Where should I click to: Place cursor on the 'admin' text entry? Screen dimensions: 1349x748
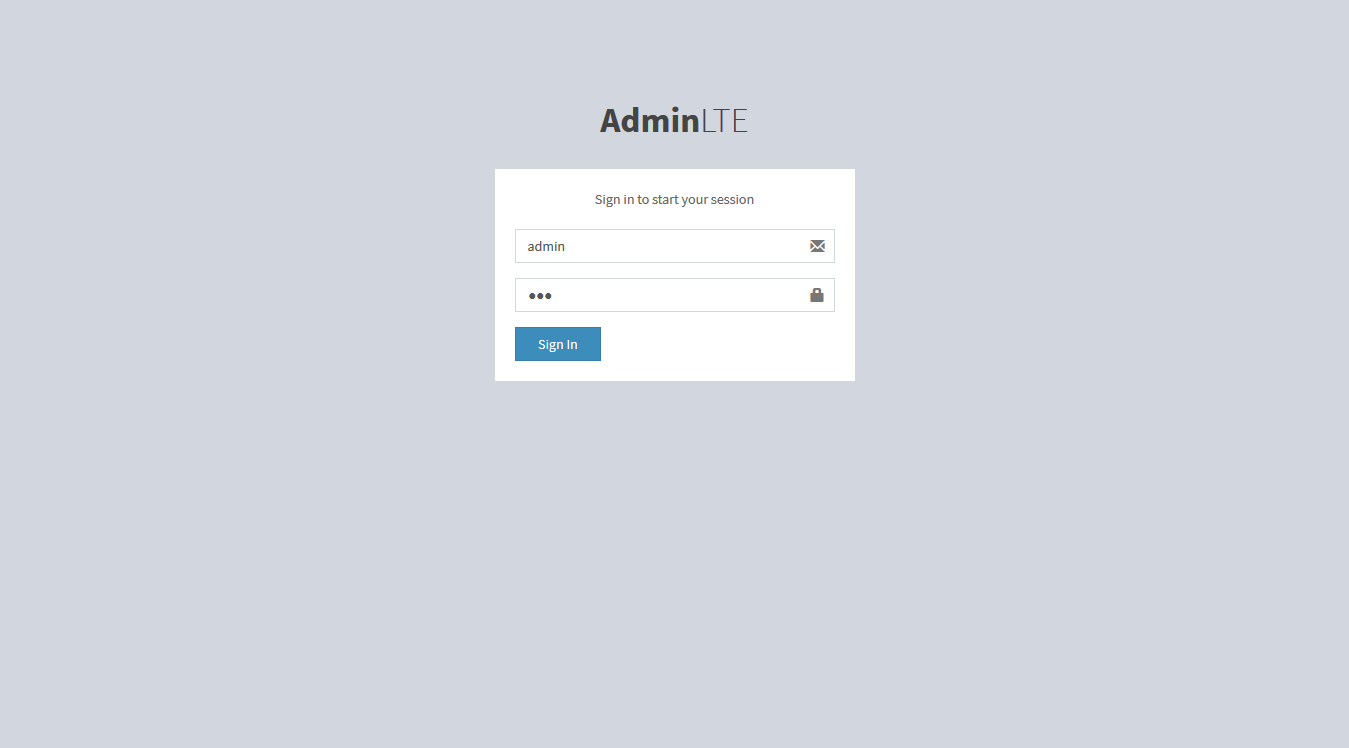pyautogui.click(x=546, y=246)
